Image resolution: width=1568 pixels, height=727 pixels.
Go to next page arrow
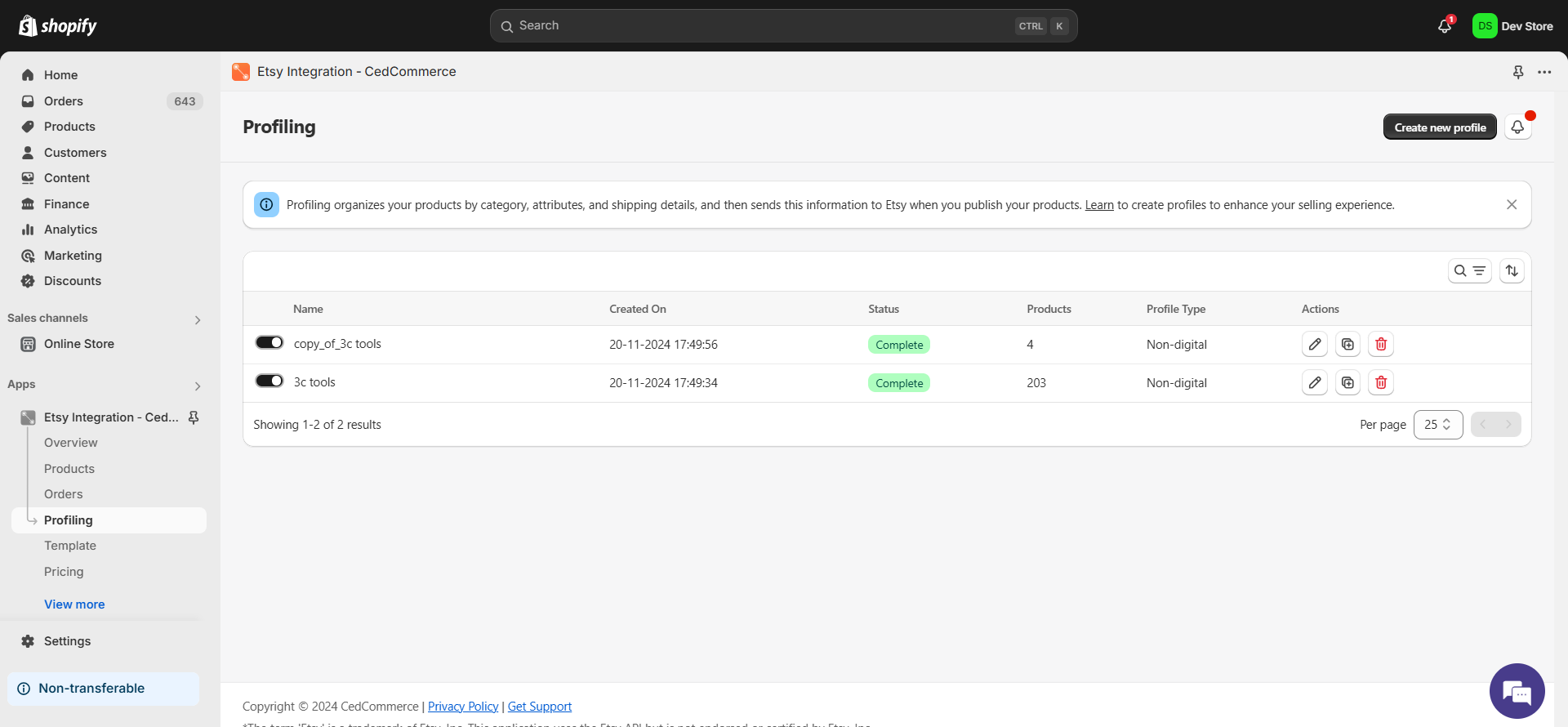coord(1508,425)
